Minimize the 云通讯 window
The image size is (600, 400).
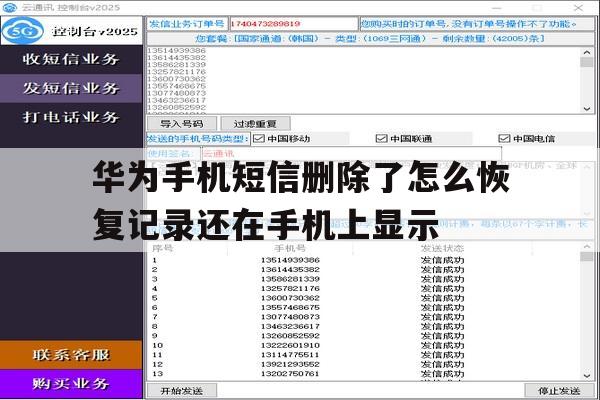(x=497, y=8)
